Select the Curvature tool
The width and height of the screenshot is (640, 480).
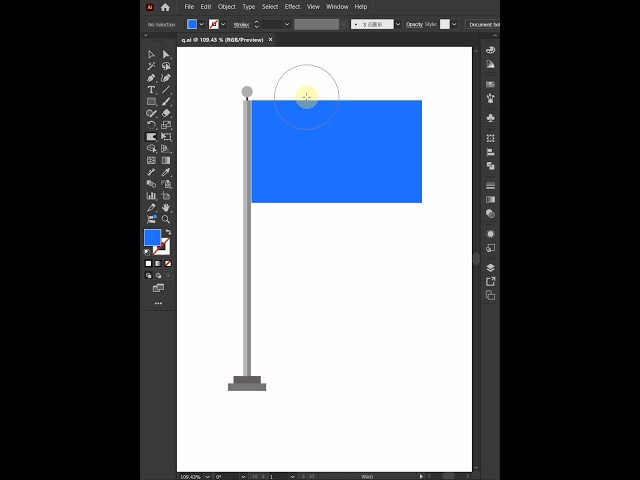click(166, 78)
